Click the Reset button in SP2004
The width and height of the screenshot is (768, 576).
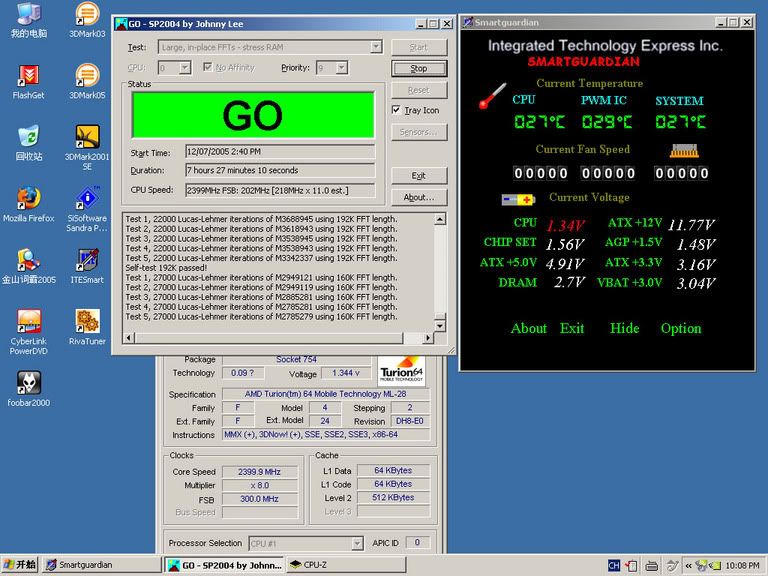(x=419, y=90)
